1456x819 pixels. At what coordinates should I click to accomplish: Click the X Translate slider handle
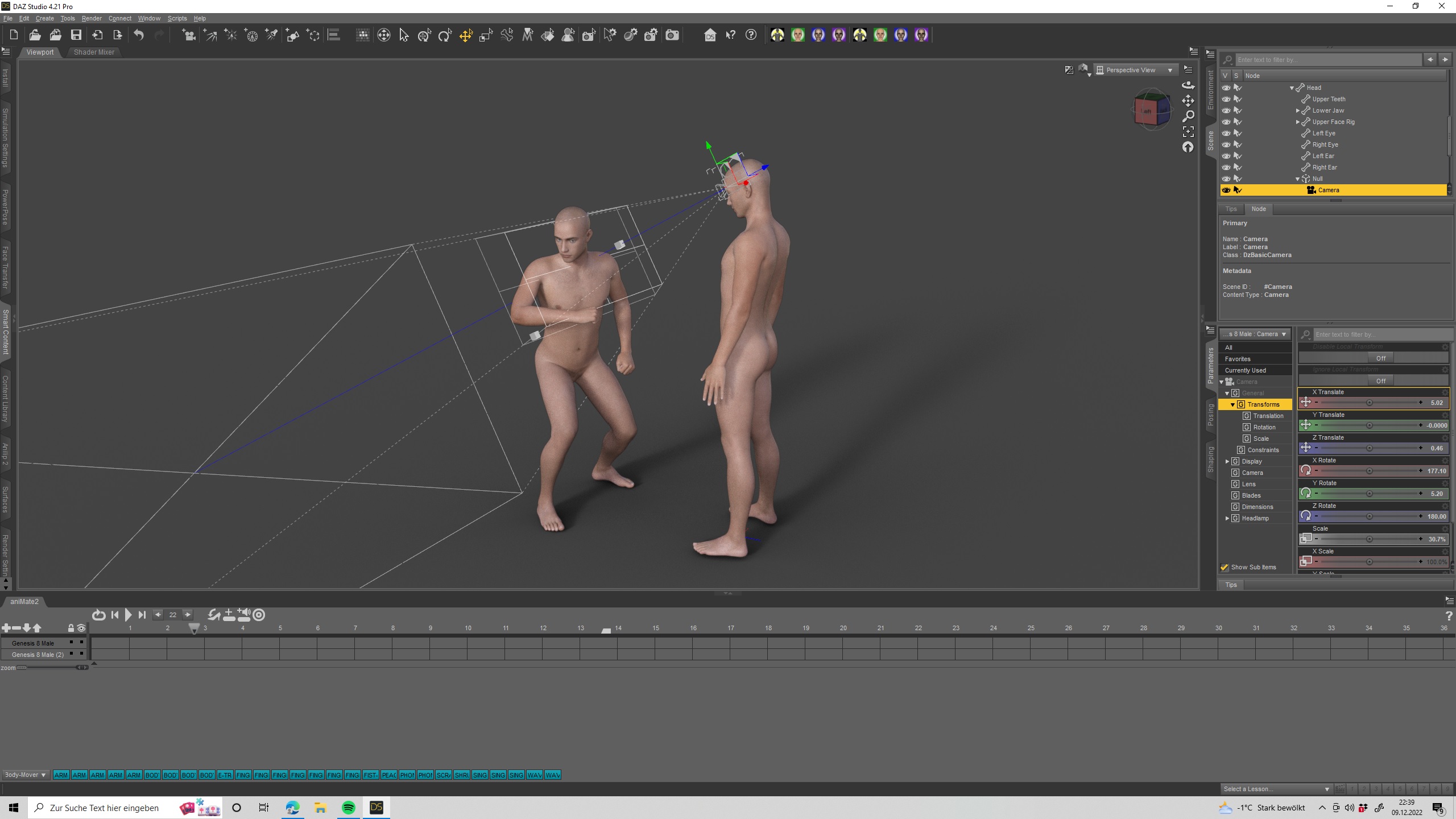[1370, 403]
